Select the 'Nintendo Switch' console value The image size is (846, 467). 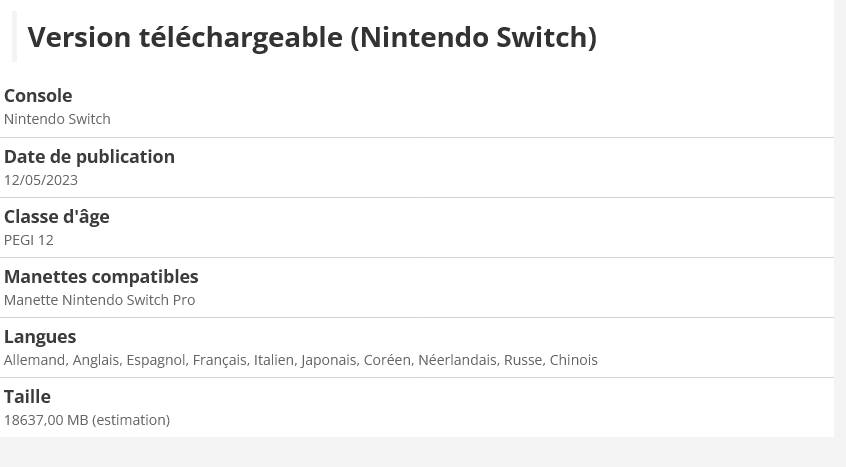click(57, 119)
